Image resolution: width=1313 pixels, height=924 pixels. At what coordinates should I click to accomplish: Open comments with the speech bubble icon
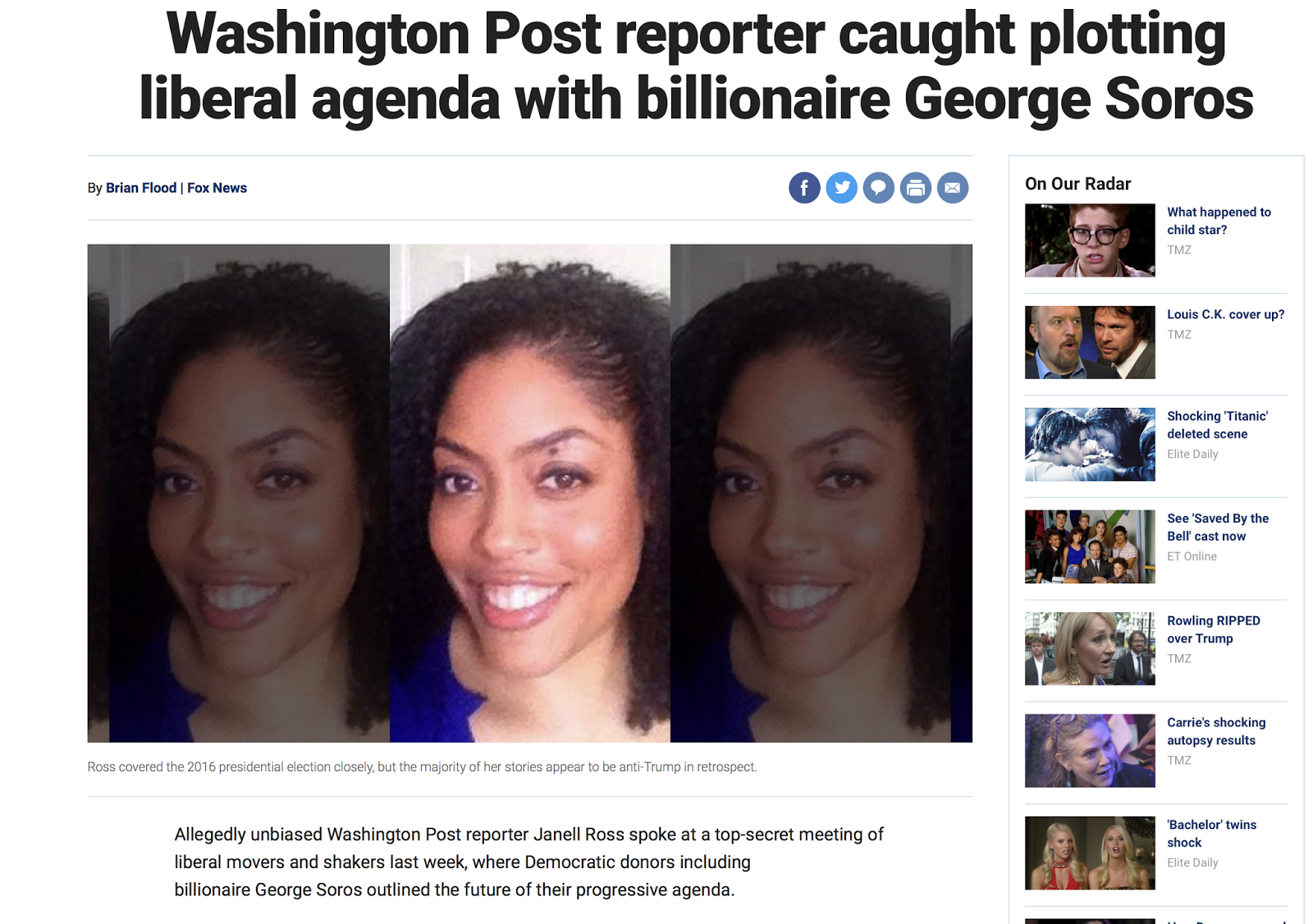(878, 188)
